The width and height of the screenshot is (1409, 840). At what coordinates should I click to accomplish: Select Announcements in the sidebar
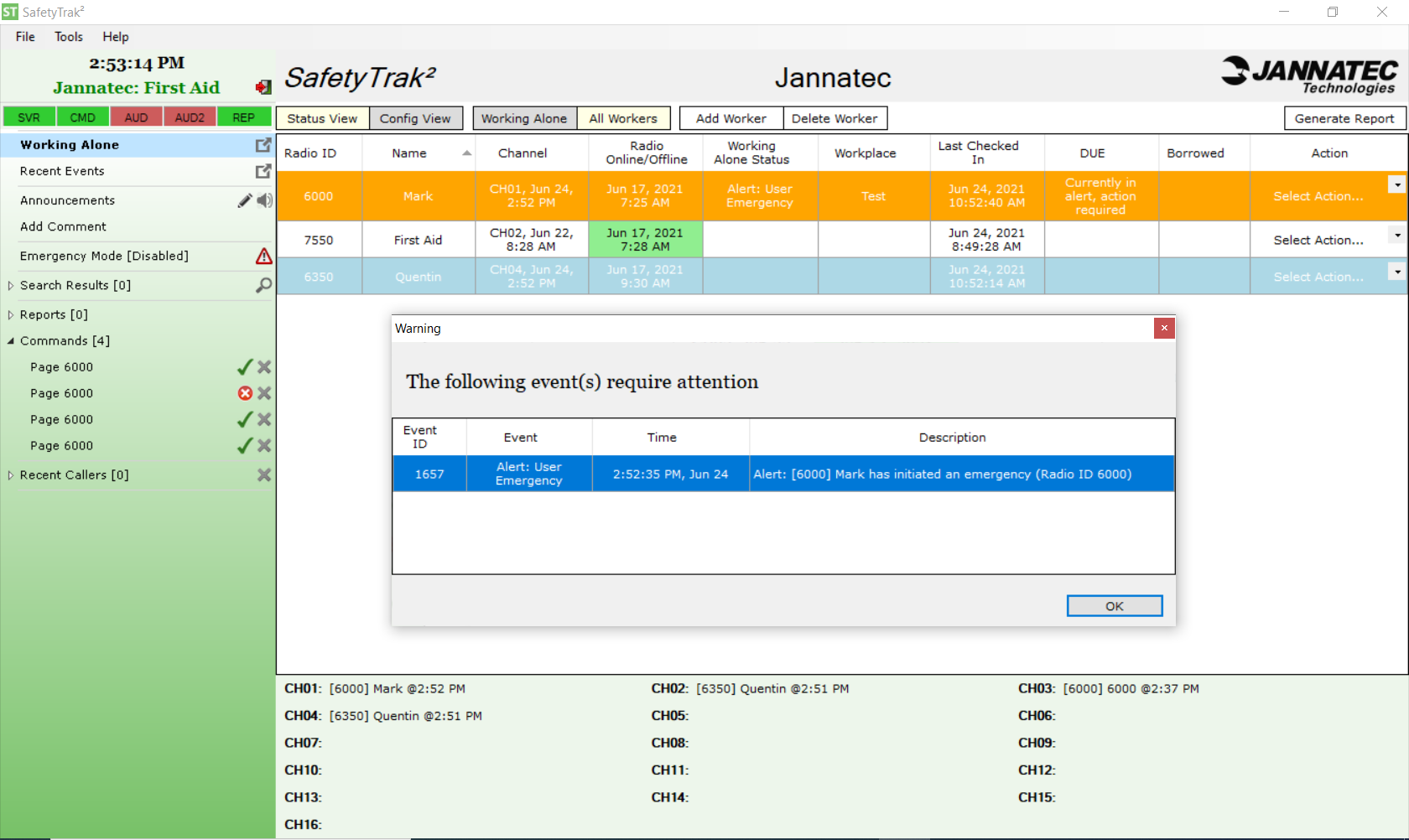tap(67, 200)
